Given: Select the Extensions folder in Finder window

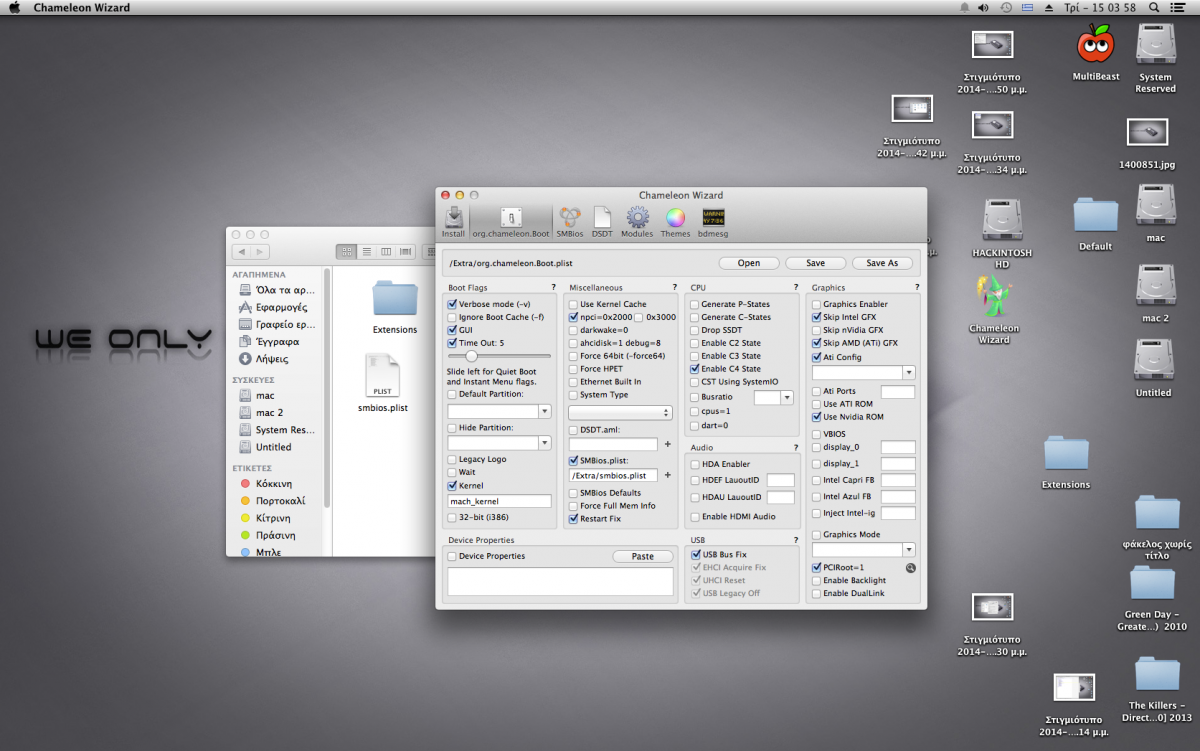Looking at the screenshot, I should tap(395, 307).
